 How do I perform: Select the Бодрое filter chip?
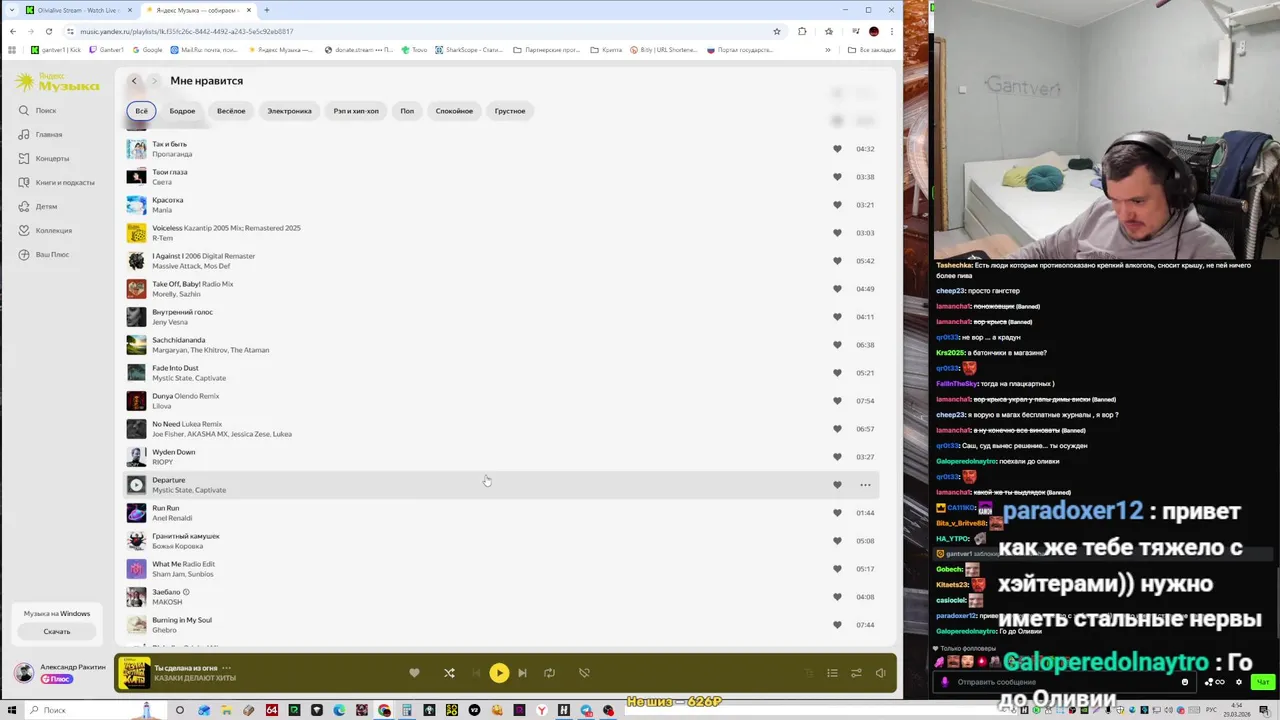click(182, 111)
